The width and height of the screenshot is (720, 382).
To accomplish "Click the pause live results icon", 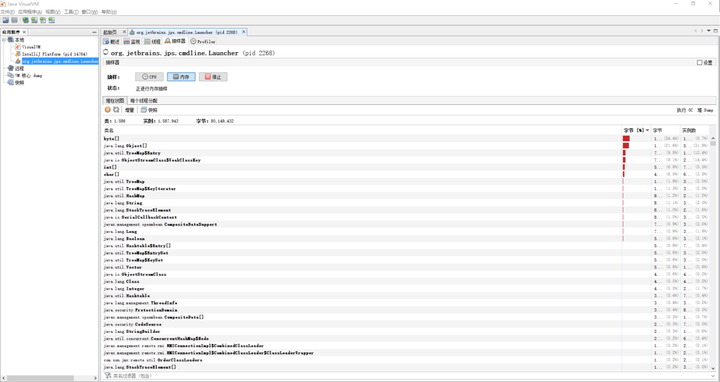I will pyautogui.click(x=107, y=110).
